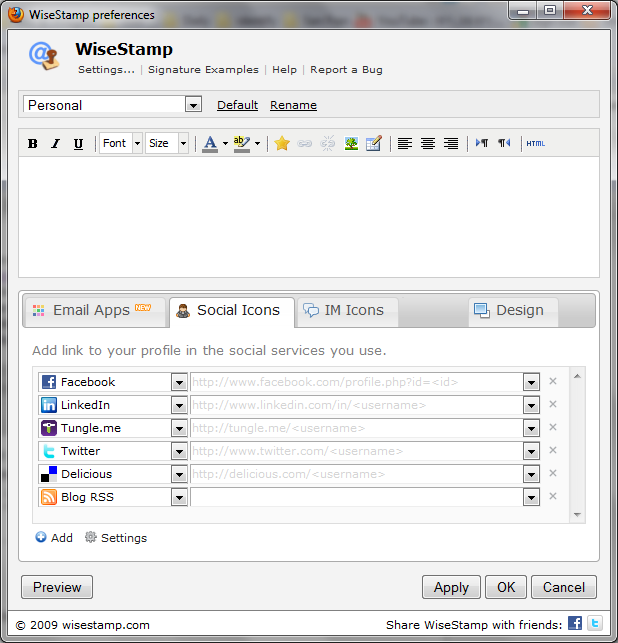The width and height of the screenshot is (618, 643).
Task: Open social icons Settings with gear
Action: click(116, 538)
